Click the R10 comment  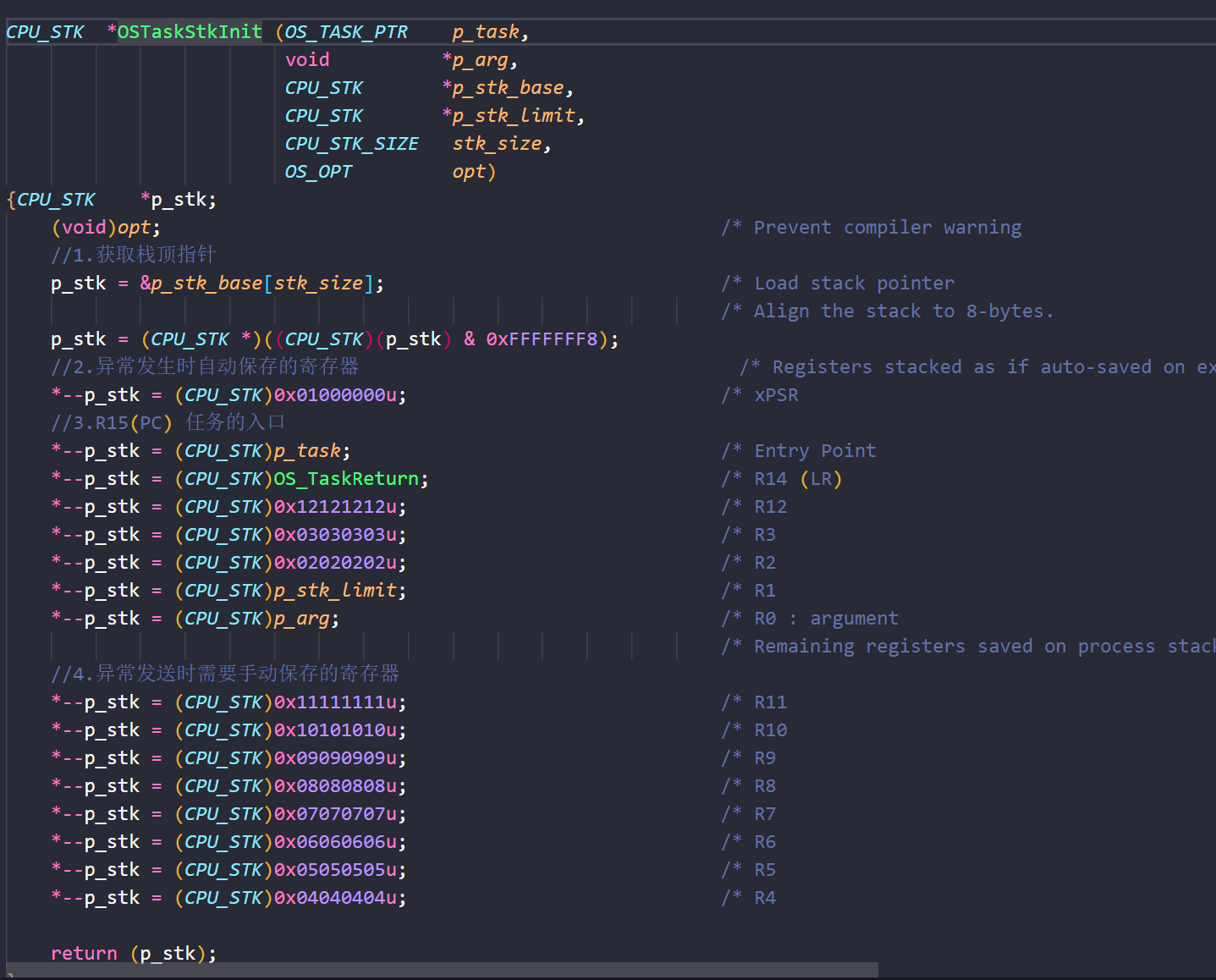click(754, 730)
